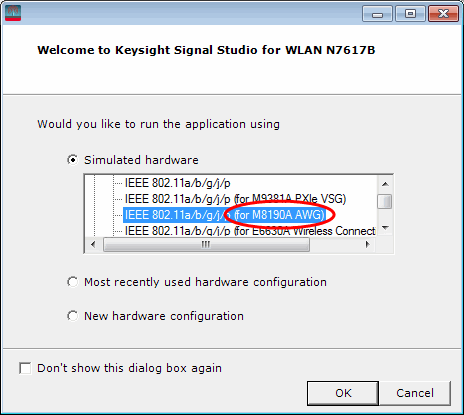Select the E6630A Wireless Connectivity entry
This screenshot has height=415, width=464.
(x=250, y=231)
